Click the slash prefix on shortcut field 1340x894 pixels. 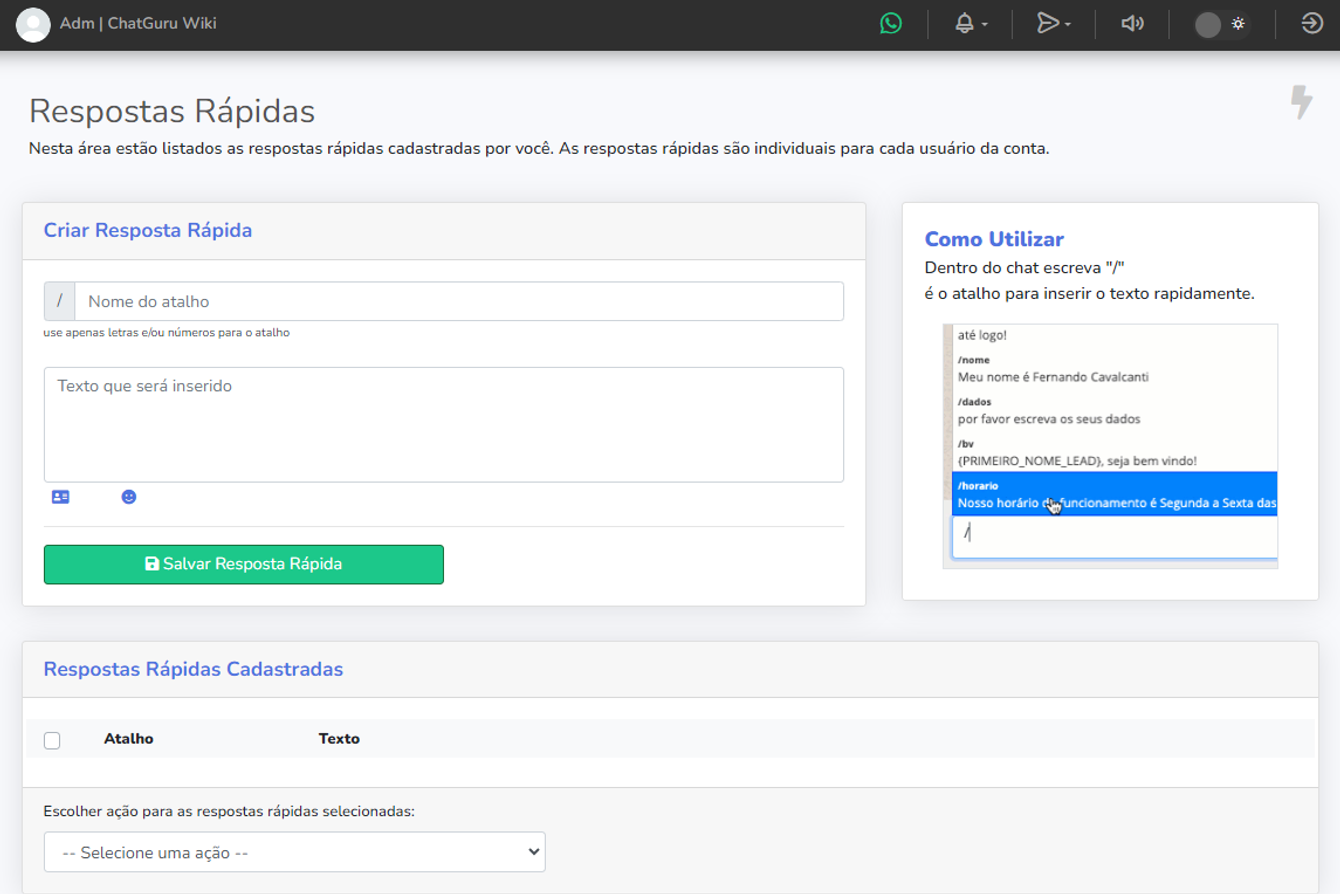coord(60,301)
